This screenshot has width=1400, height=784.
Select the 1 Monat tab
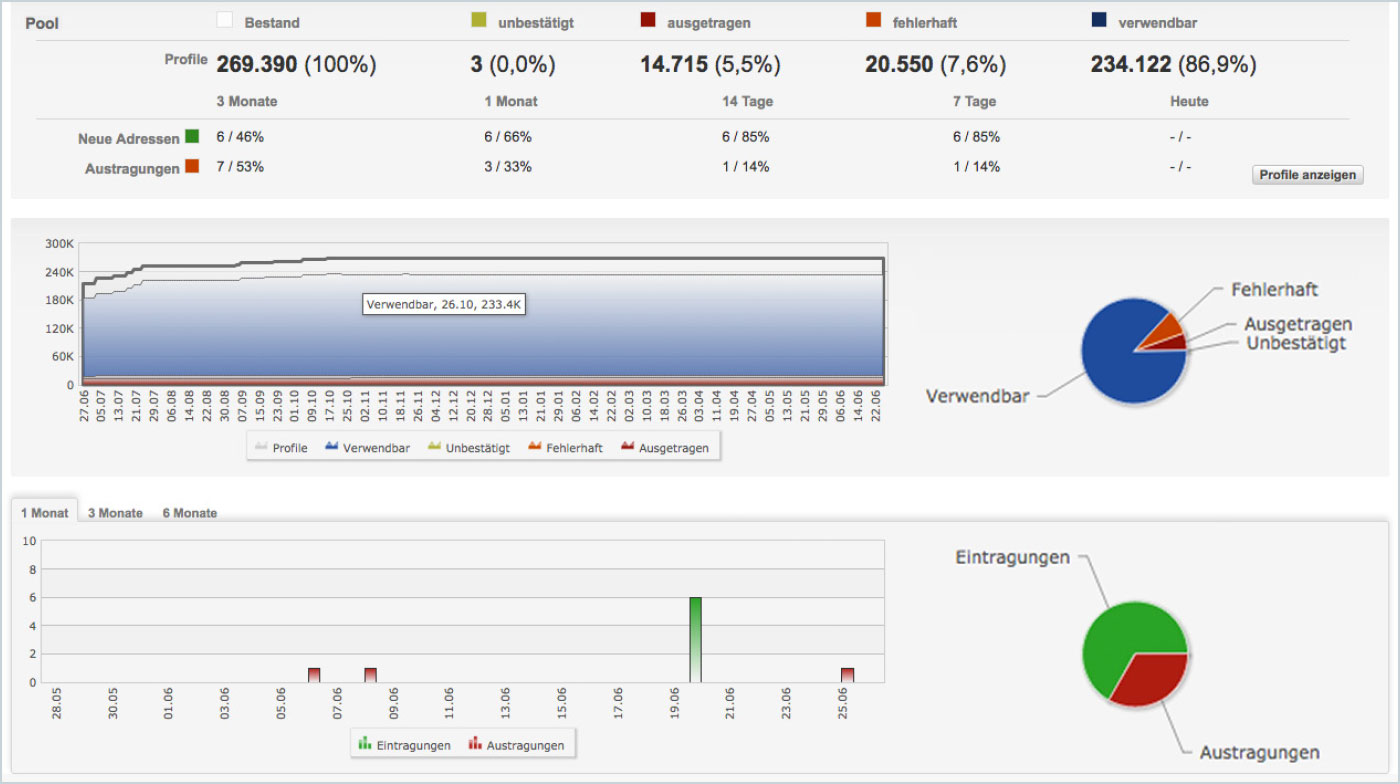[45, 513]
